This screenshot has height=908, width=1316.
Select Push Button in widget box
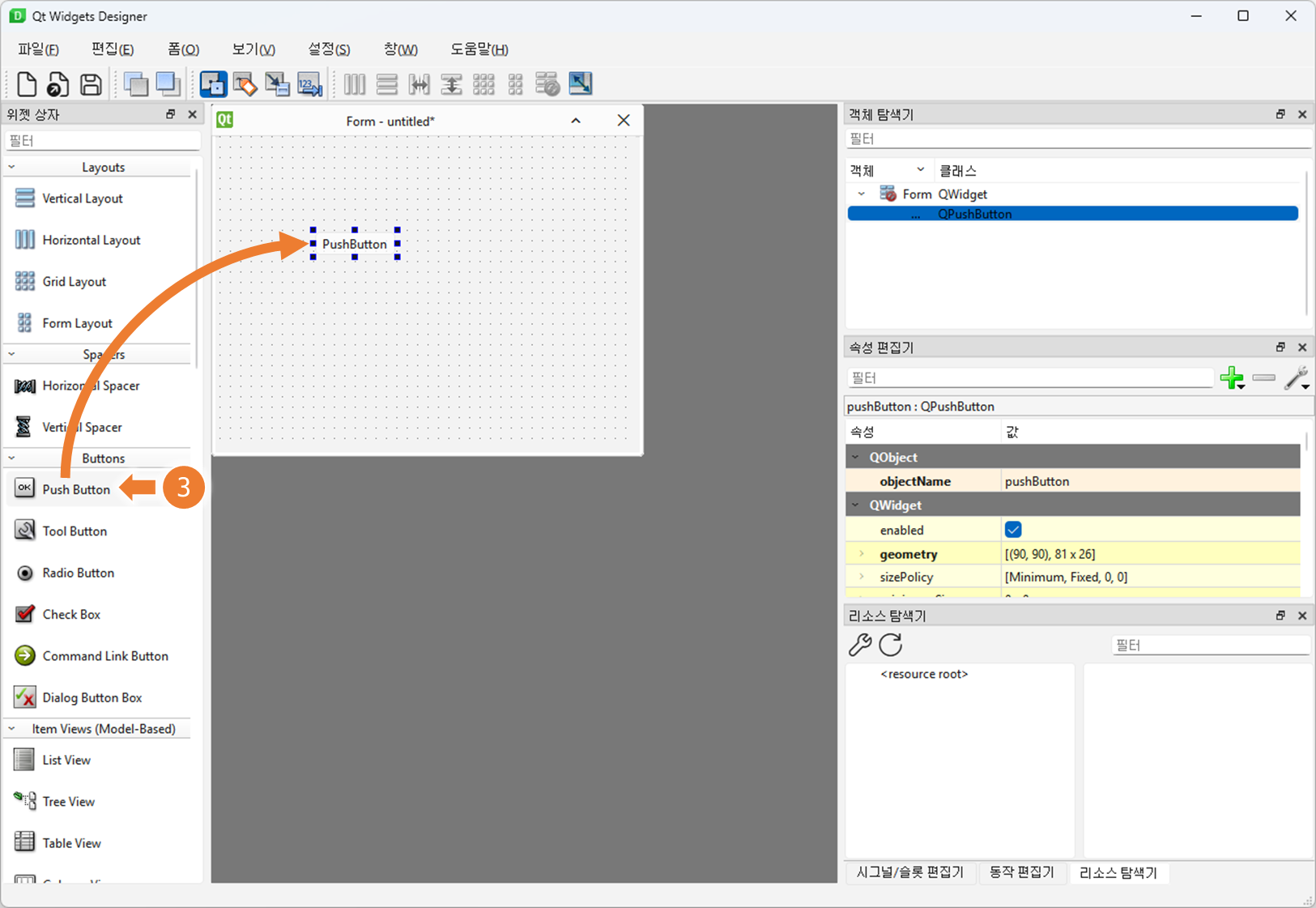tap(76, 489)
